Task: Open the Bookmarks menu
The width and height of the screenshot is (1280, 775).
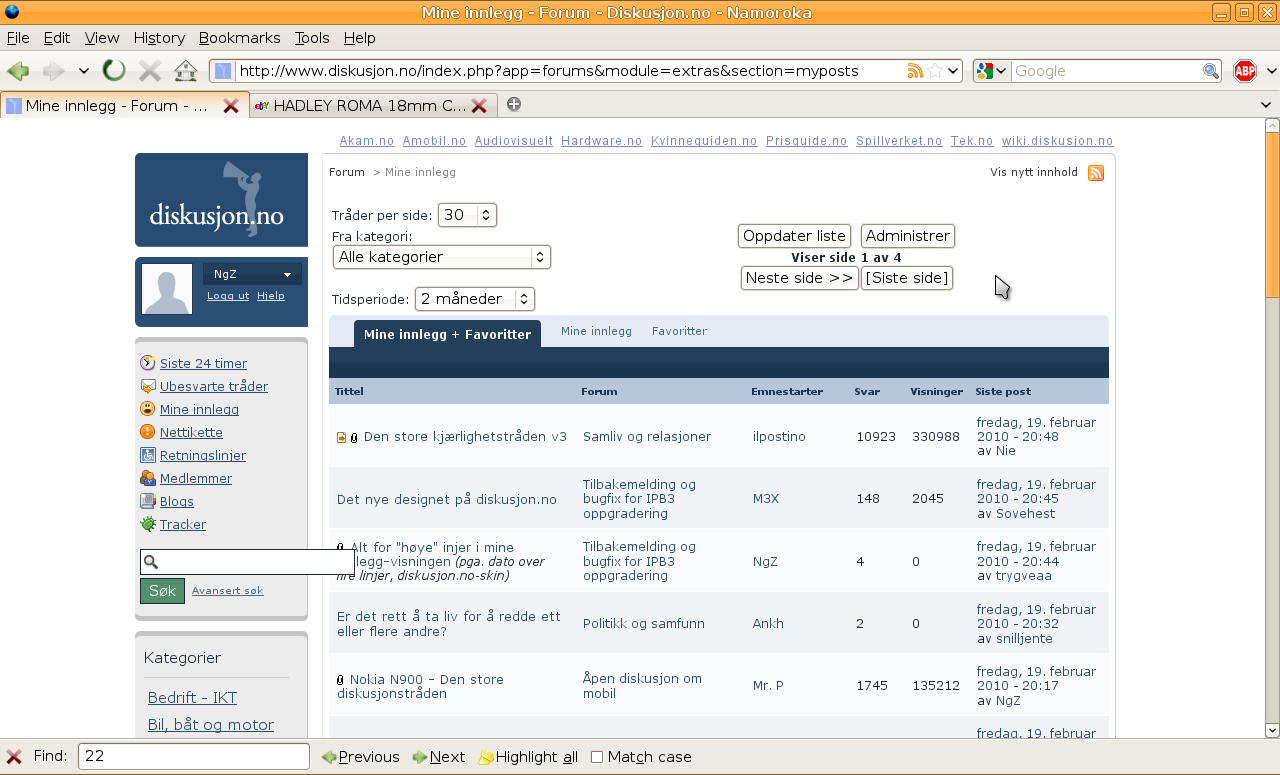Action: (x=239, y=38)
